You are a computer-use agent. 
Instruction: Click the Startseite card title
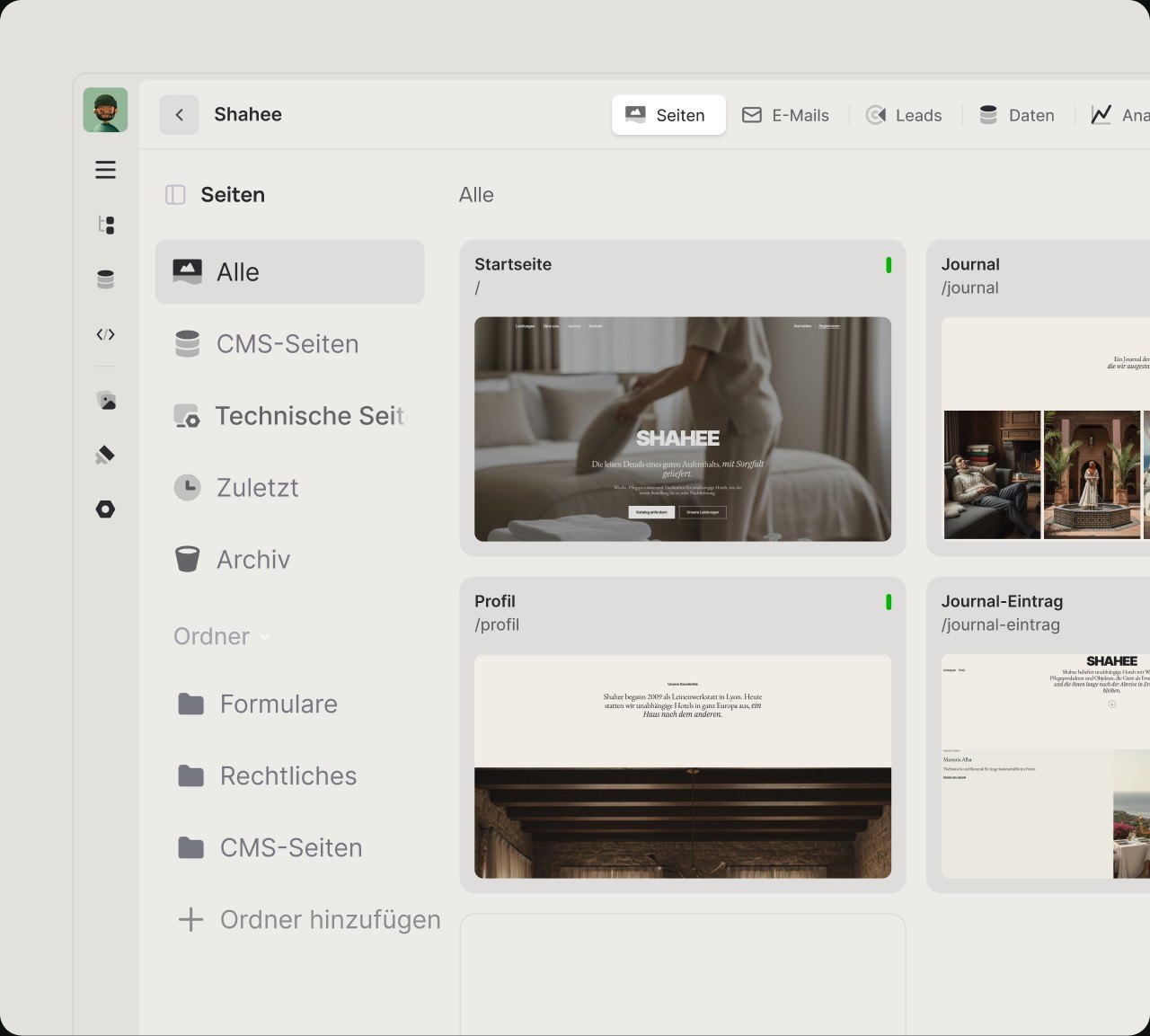513,264
